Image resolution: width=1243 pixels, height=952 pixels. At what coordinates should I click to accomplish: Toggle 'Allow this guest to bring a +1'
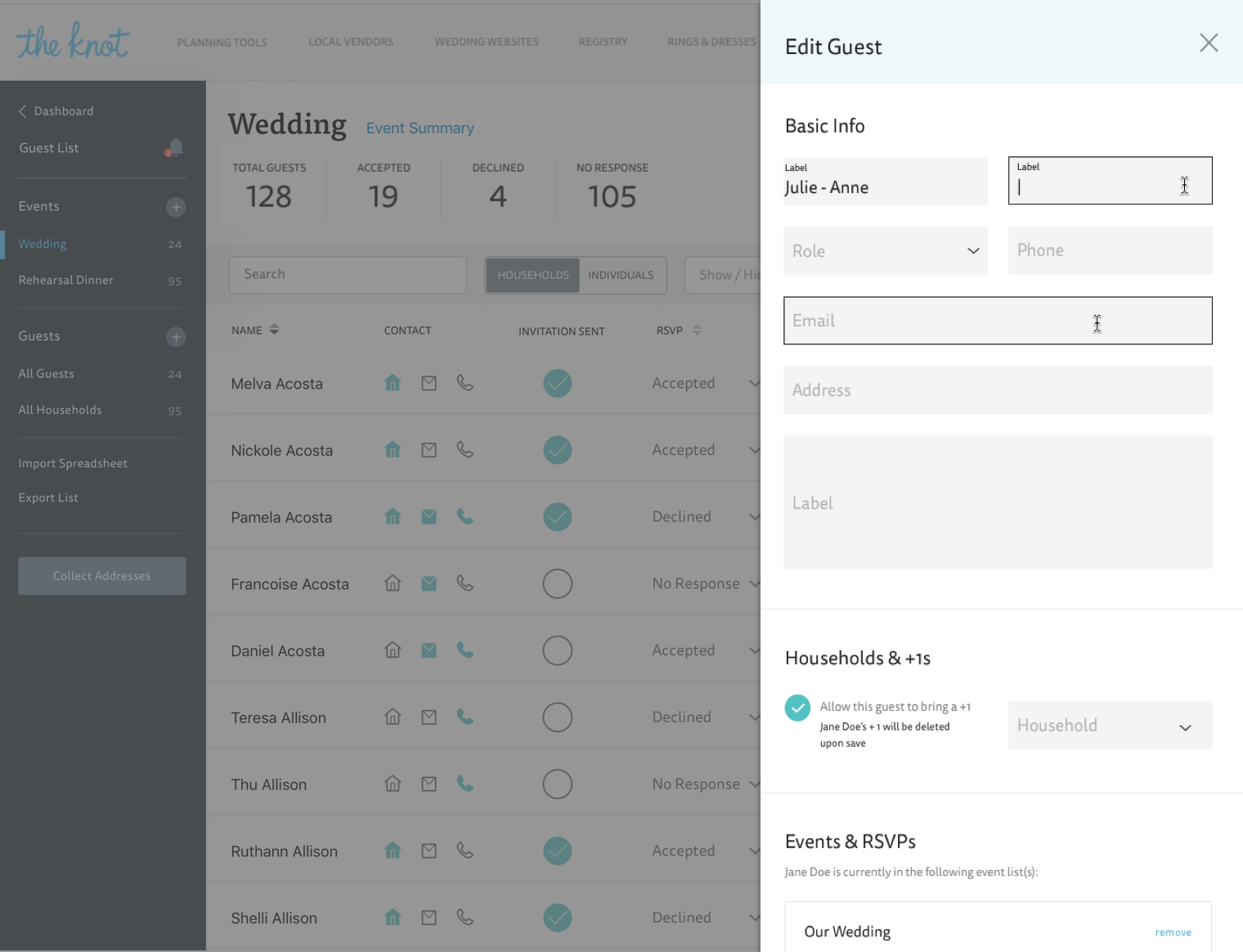(797, 707)
